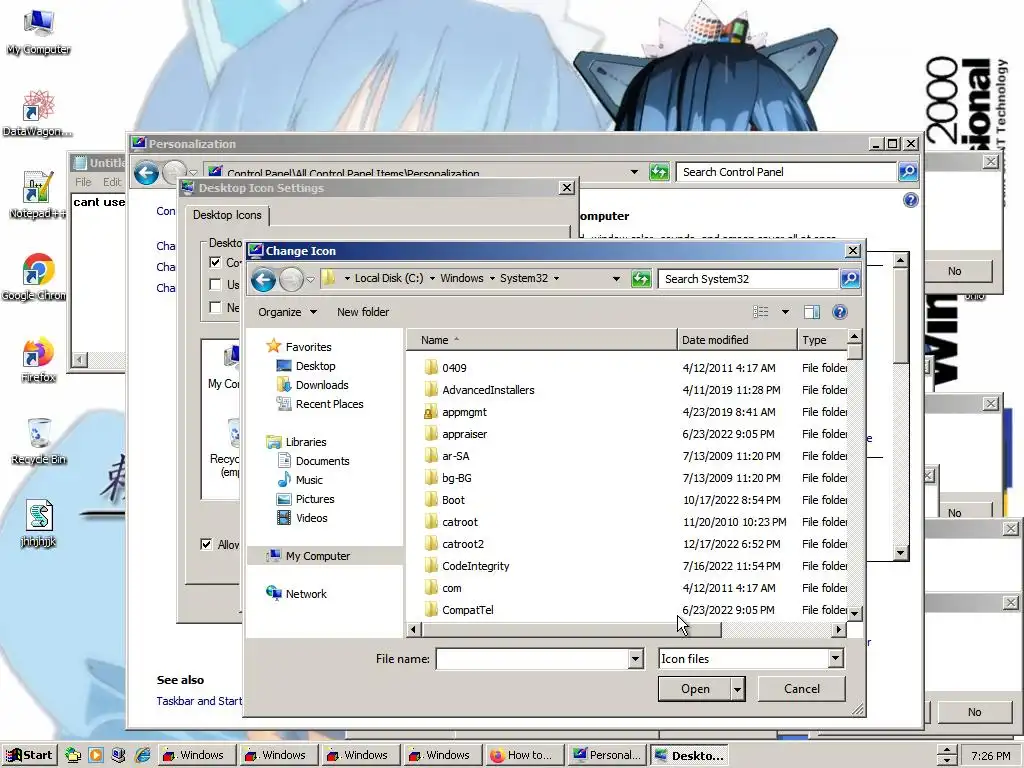Click the Search Control Panel magnifier icon
The height and width of the screenshot is (768, 1024).
click(908, 172)
